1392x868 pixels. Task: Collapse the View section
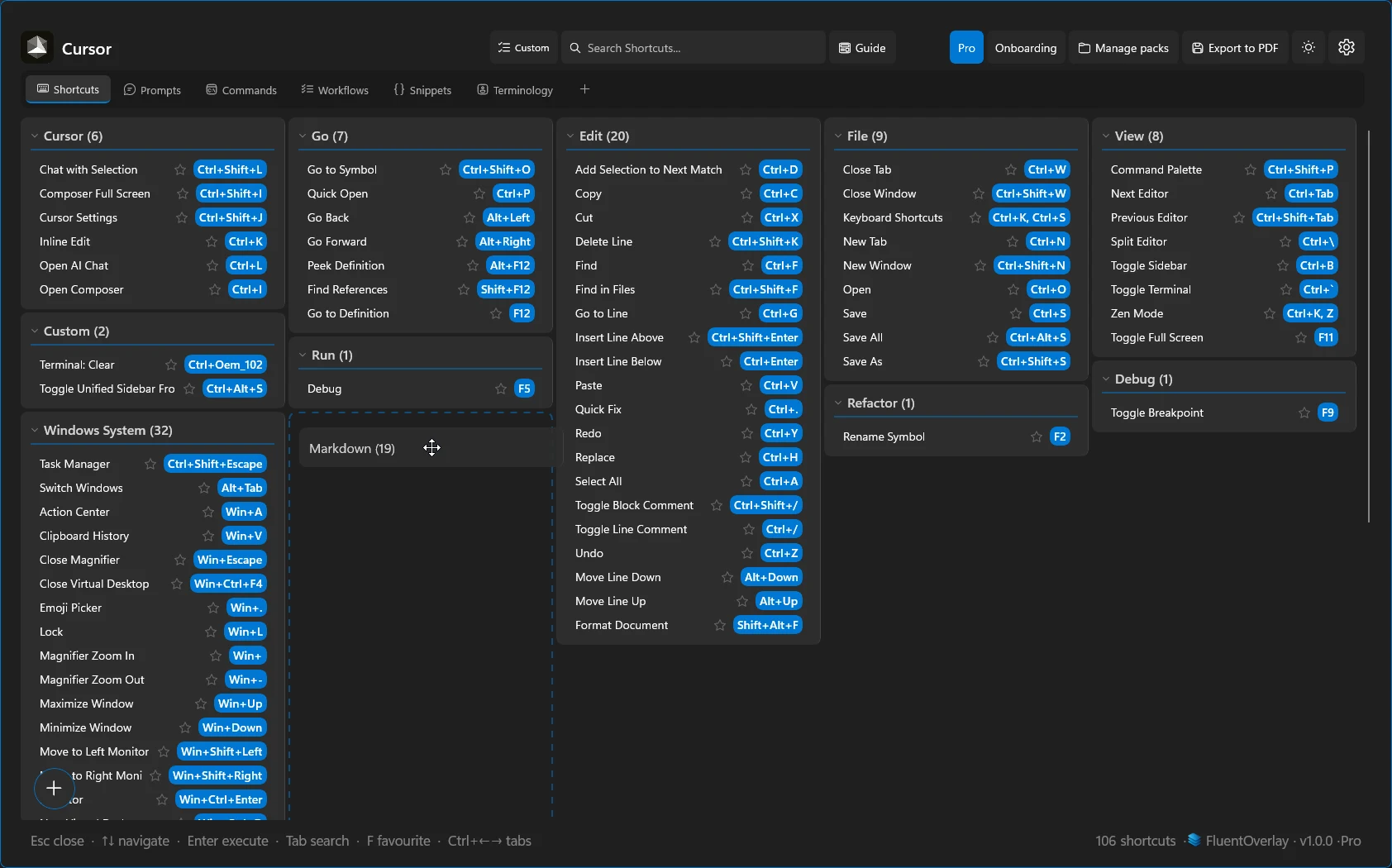pos(1107,136)
